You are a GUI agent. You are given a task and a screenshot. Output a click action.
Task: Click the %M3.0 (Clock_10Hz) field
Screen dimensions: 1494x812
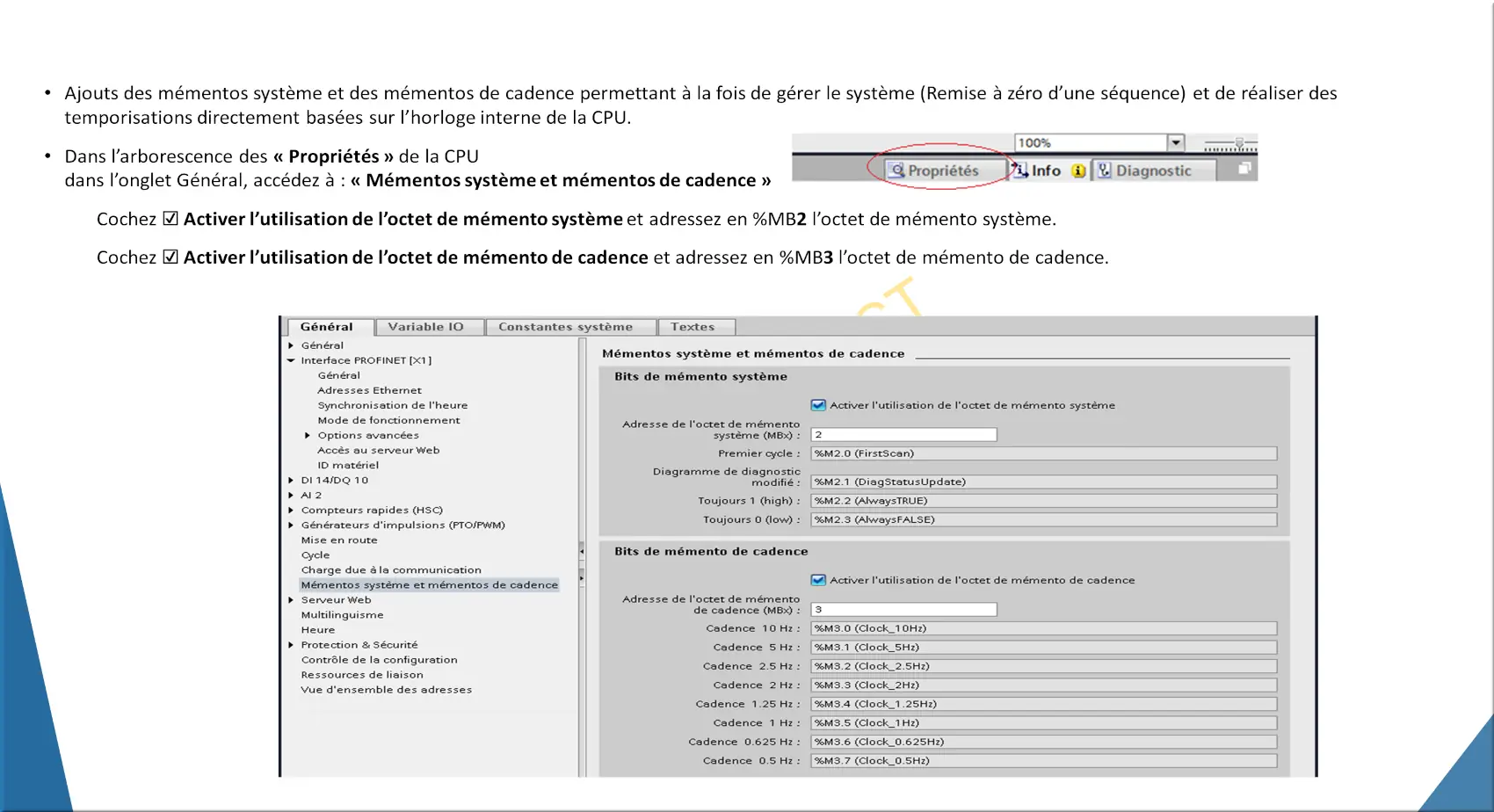pos(1043,628)
